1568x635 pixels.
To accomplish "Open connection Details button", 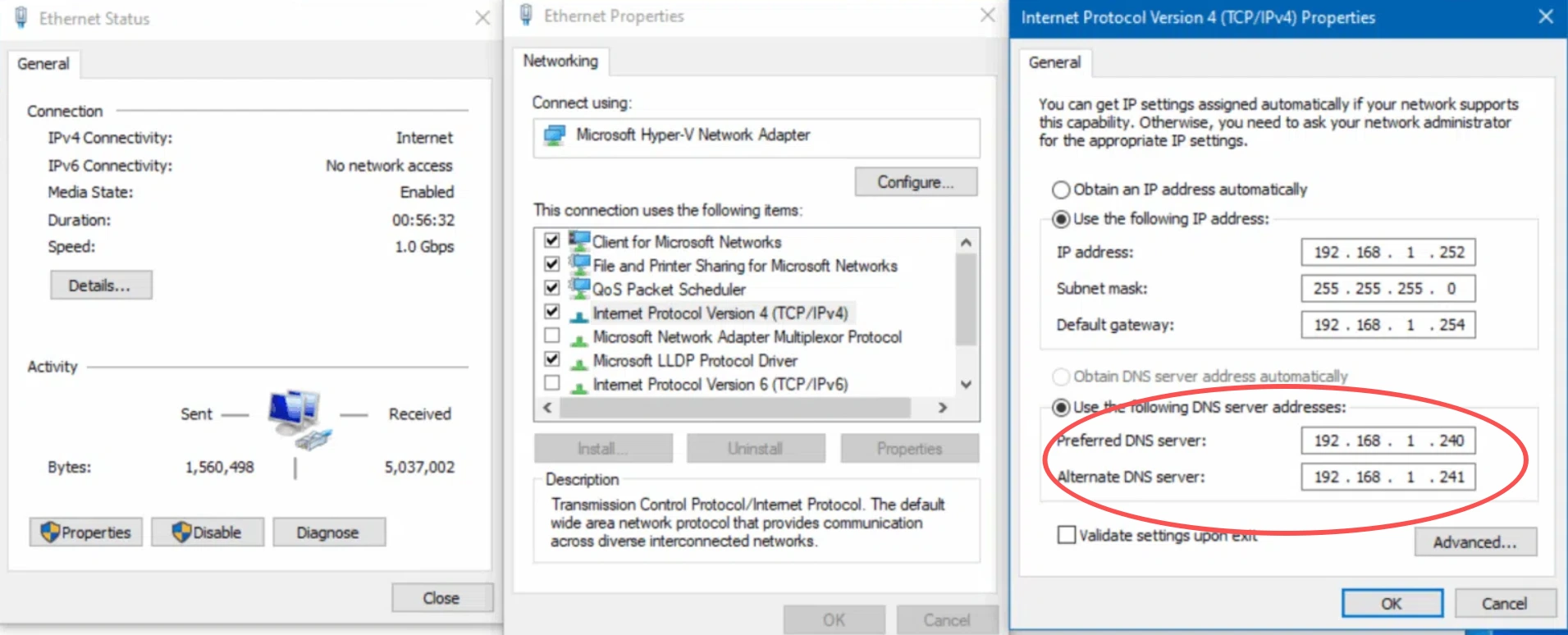I will [x=101, y=286].
